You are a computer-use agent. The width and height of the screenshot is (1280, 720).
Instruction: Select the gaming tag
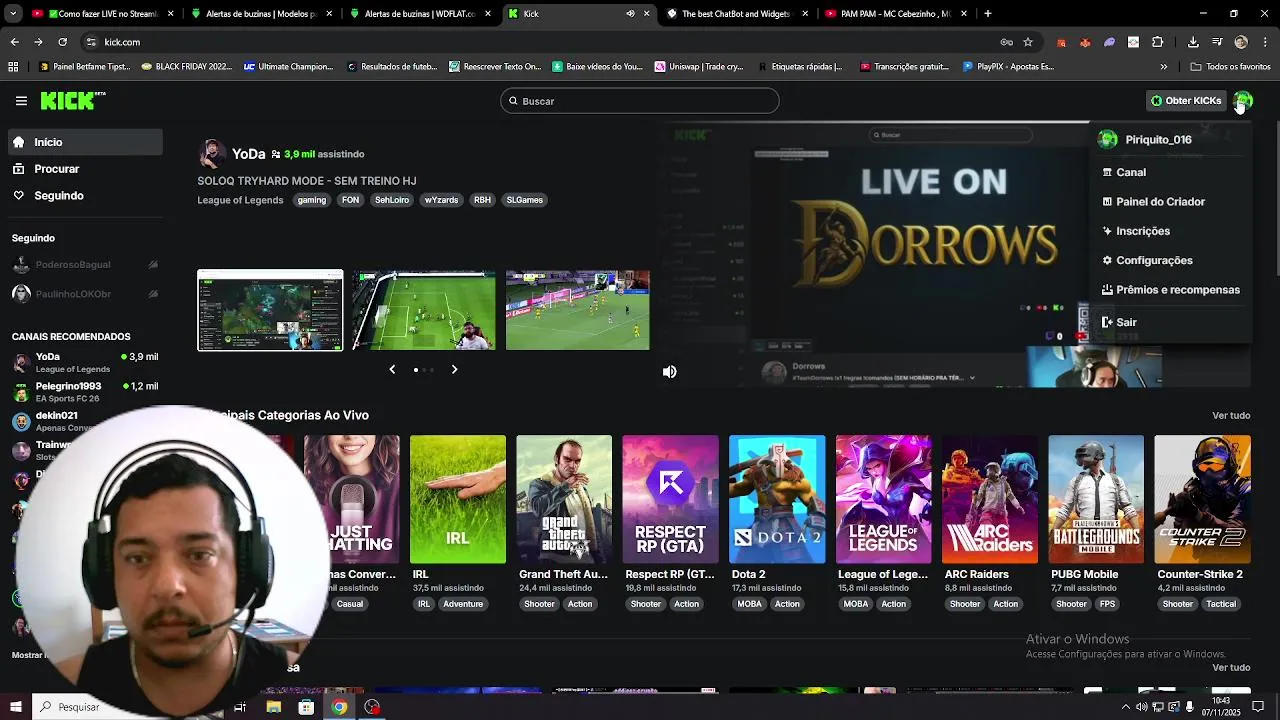click(x=312, y=200)
